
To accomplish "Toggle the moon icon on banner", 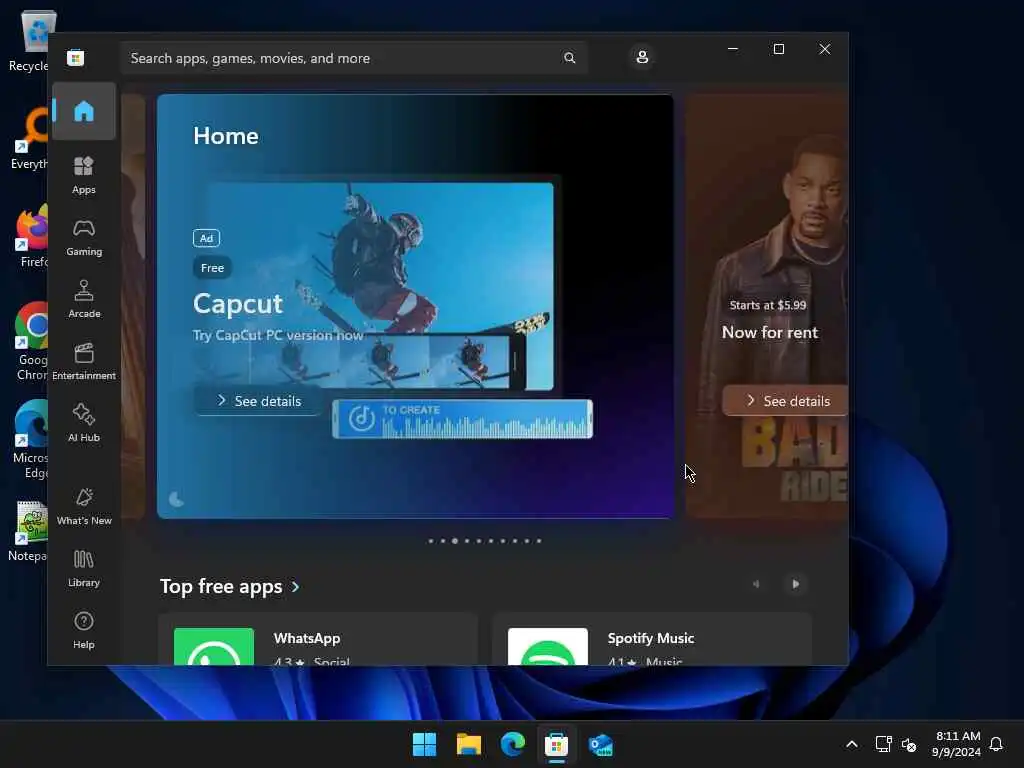I will point(176,500).
